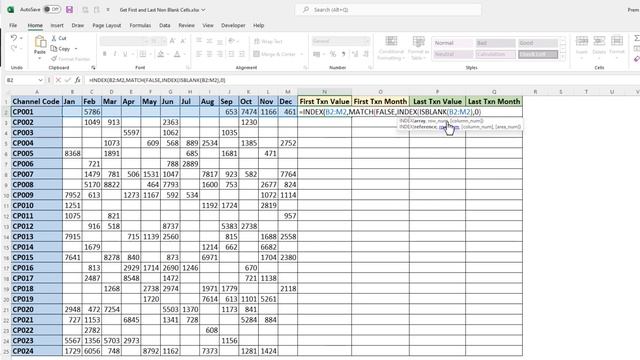This screenshot has height=360, width=640.
Task: Open Conditional Formatting menu
Action: click(391, 48)
